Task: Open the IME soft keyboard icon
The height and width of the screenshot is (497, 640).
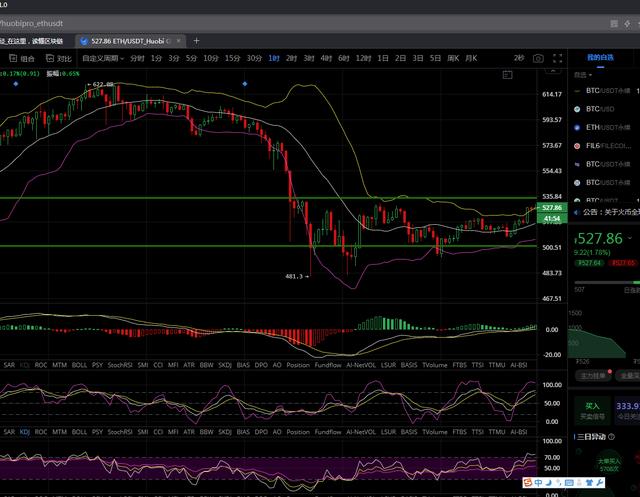Action: (x=569, y=483)
